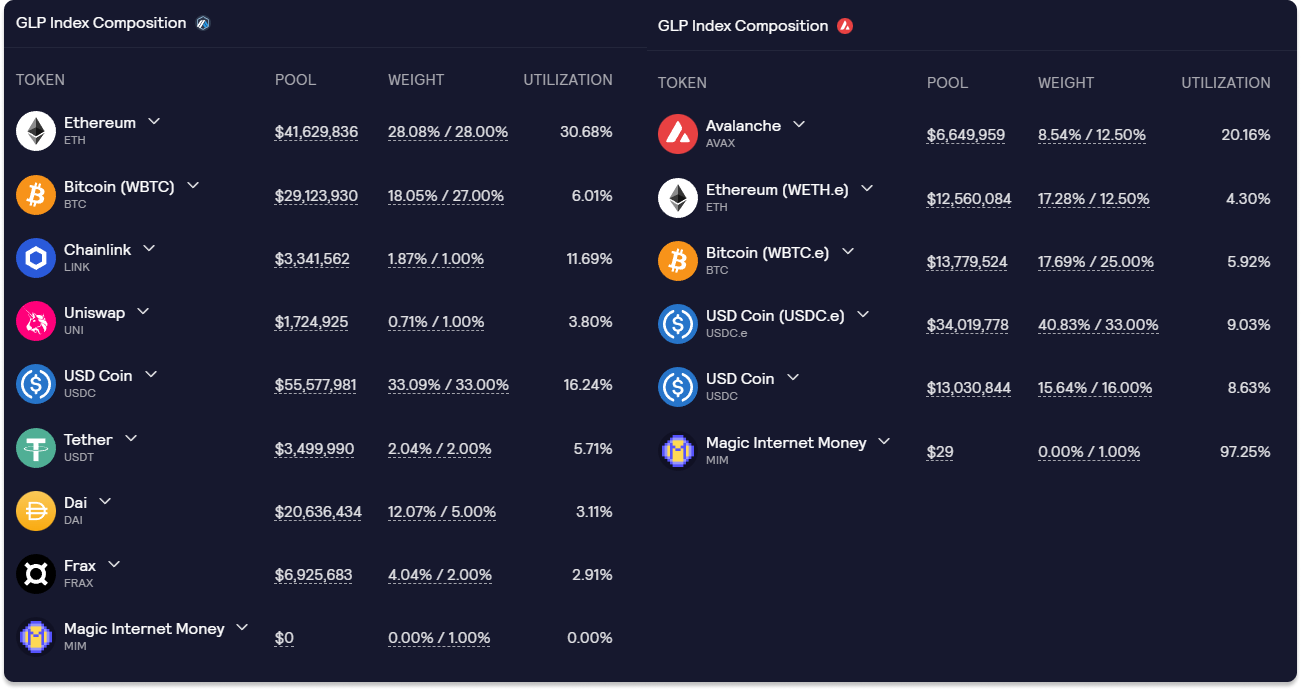Select the Avalanche utilization value 20.16%

click(x=1246, y=135)
